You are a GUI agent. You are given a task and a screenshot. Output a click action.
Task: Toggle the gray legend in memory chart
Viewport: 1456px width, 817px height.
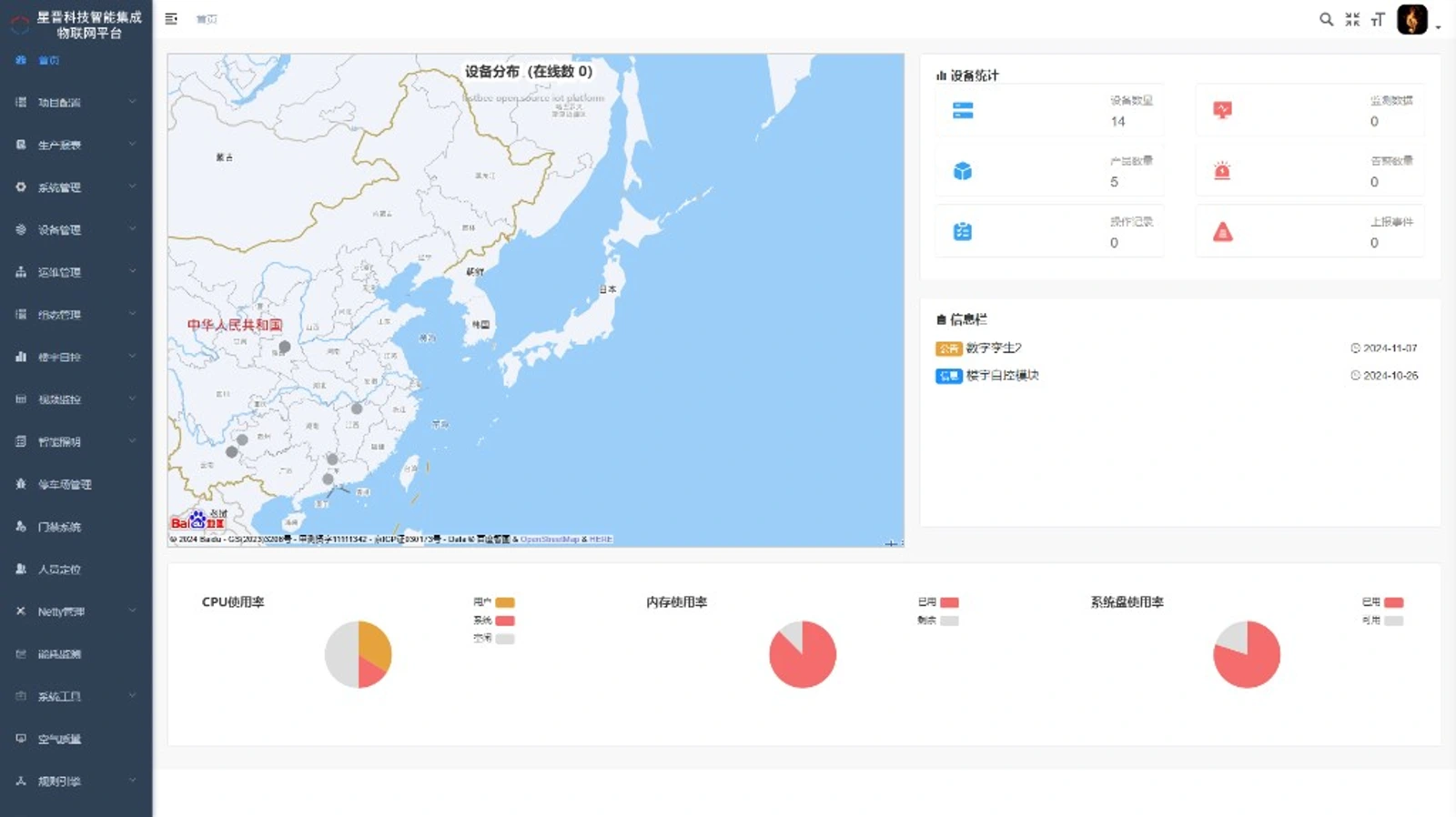pos(938,620)
